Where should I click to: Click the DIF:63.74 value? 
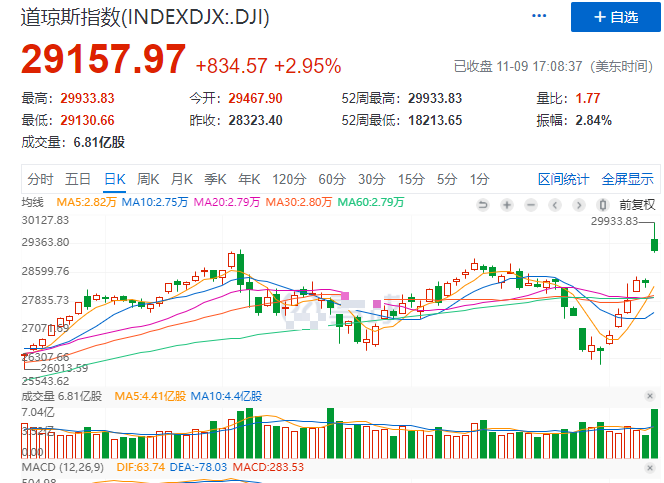(141, 467)
